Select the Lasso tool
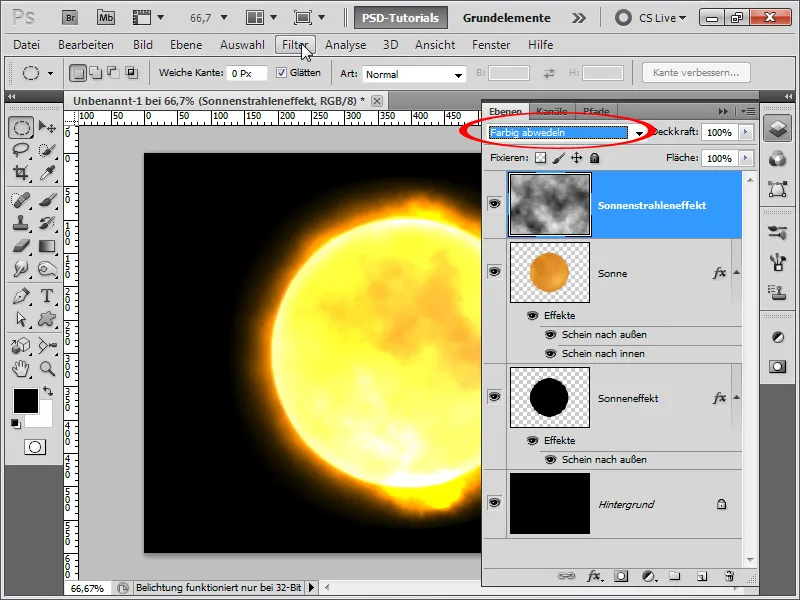 (21, 149)
